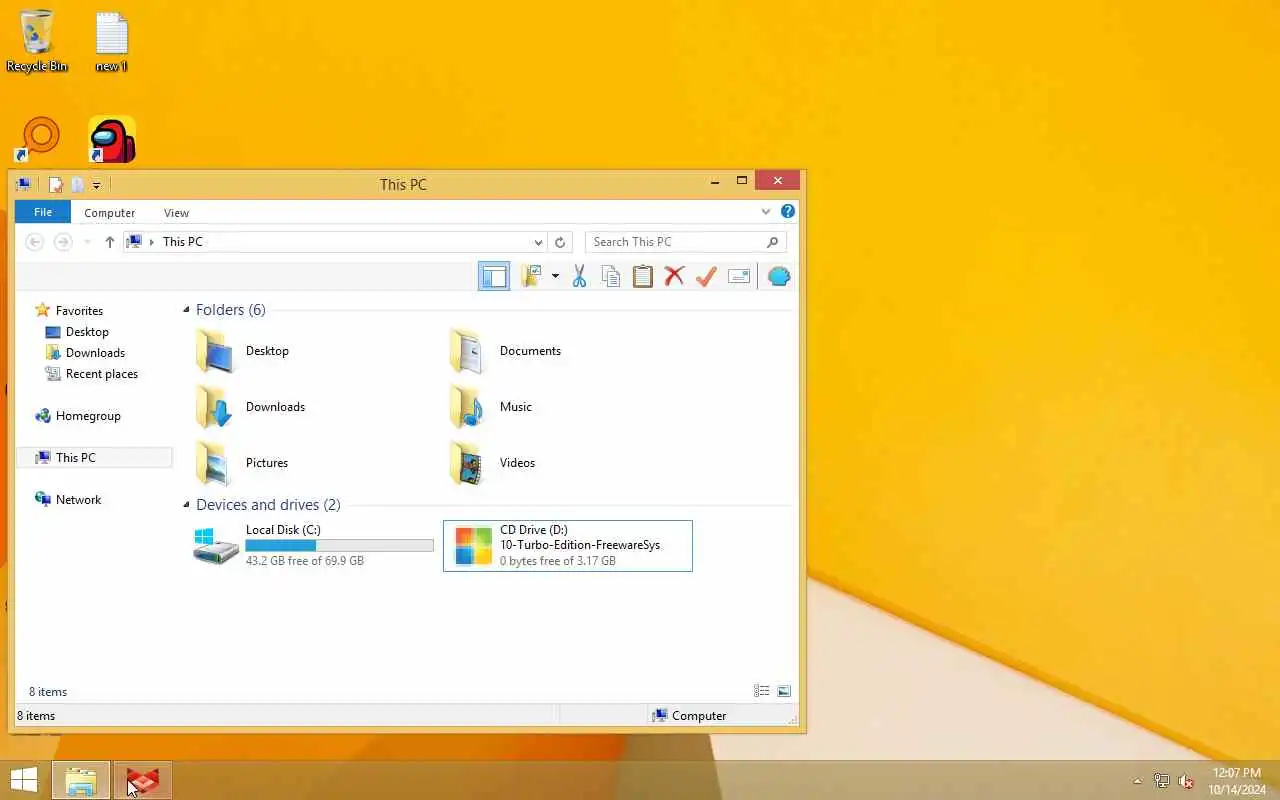Image resolution: width=1280 pixels, height=800 pixels.
Task: Select the Pictures folder icon
Action: (215, 463)
